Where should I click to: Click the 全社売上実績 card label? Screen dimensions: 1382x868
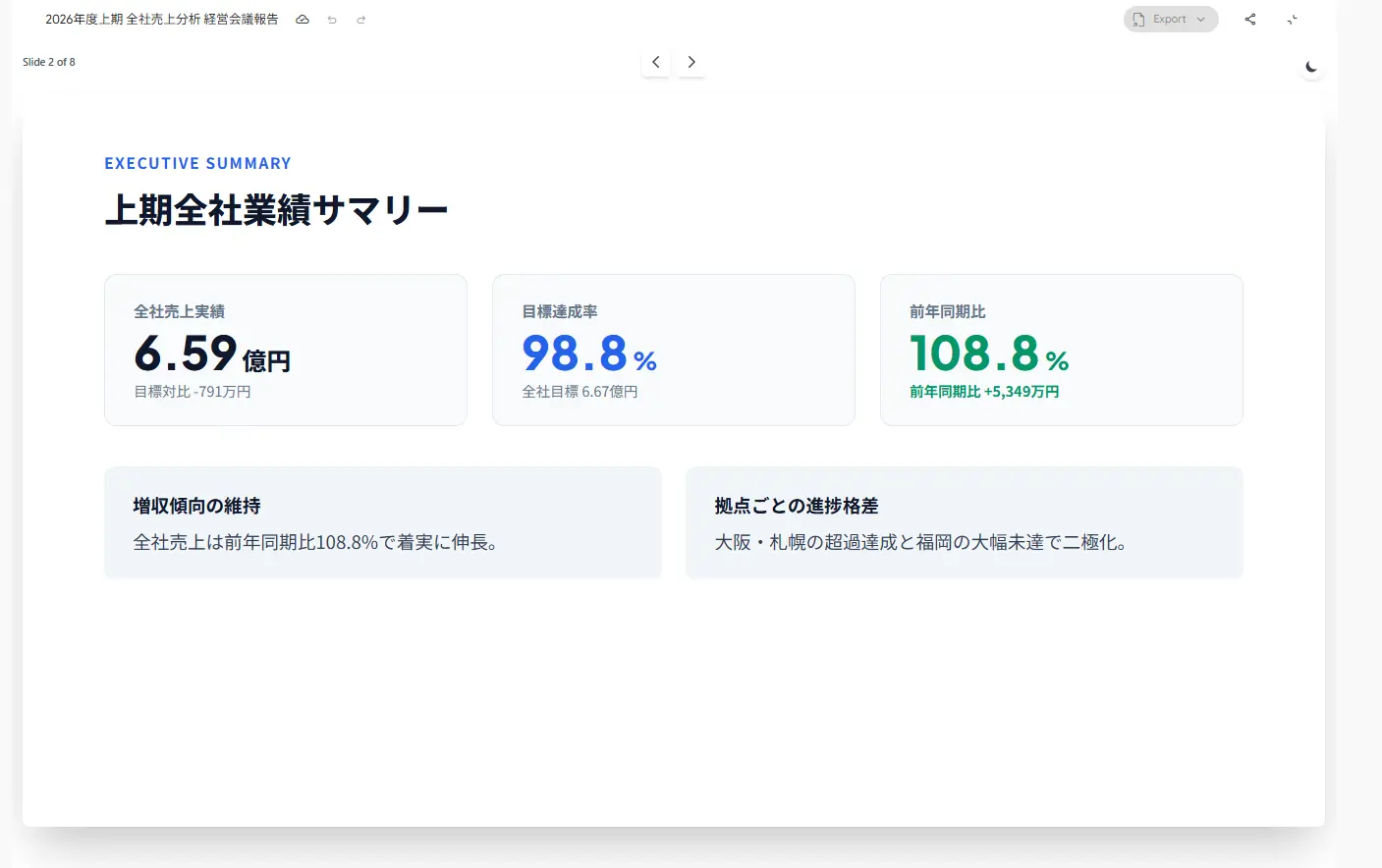(x=180, y=311)
